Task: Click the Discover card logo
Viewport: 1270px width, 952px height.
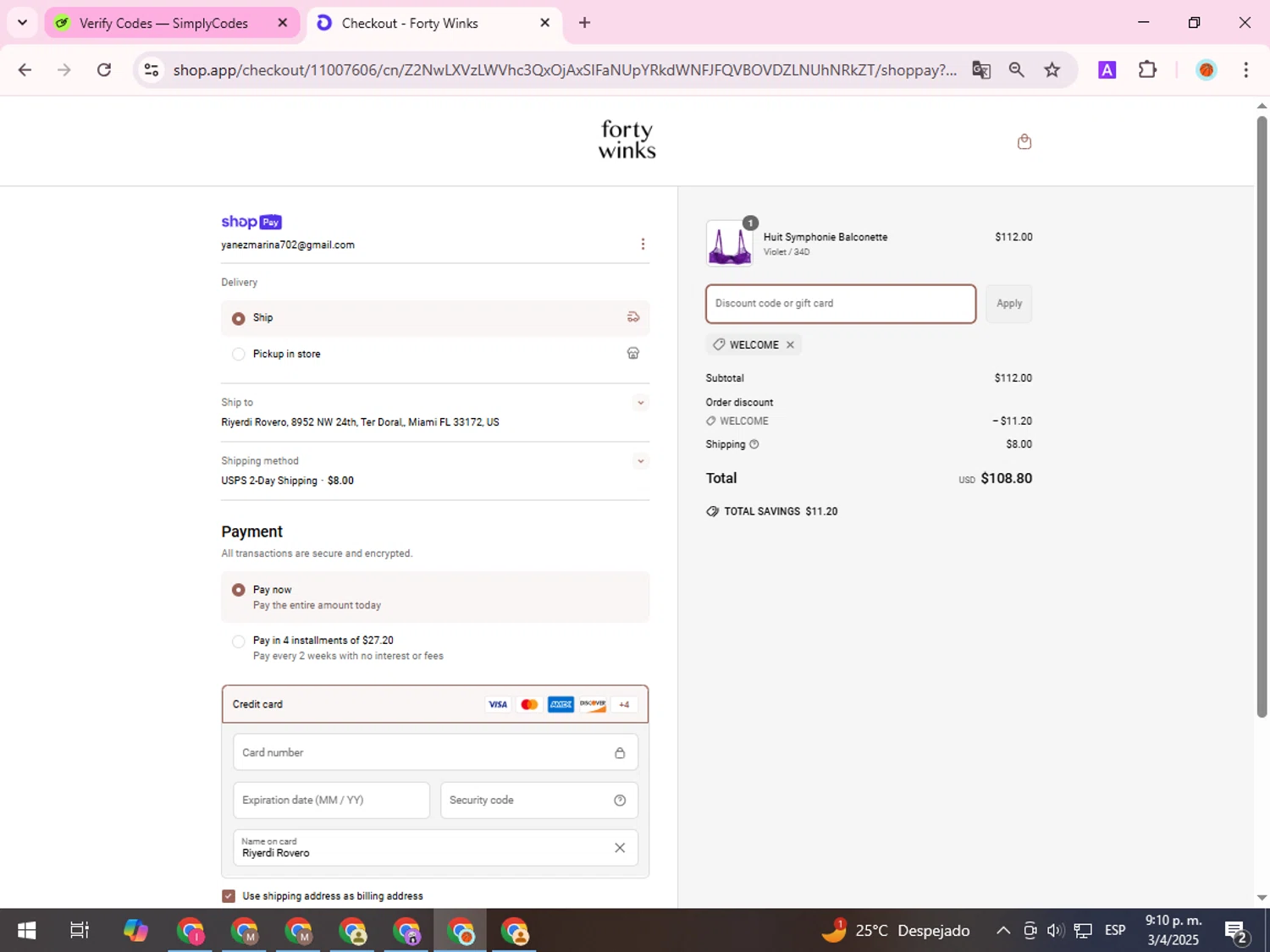Action: coord(593,704)
